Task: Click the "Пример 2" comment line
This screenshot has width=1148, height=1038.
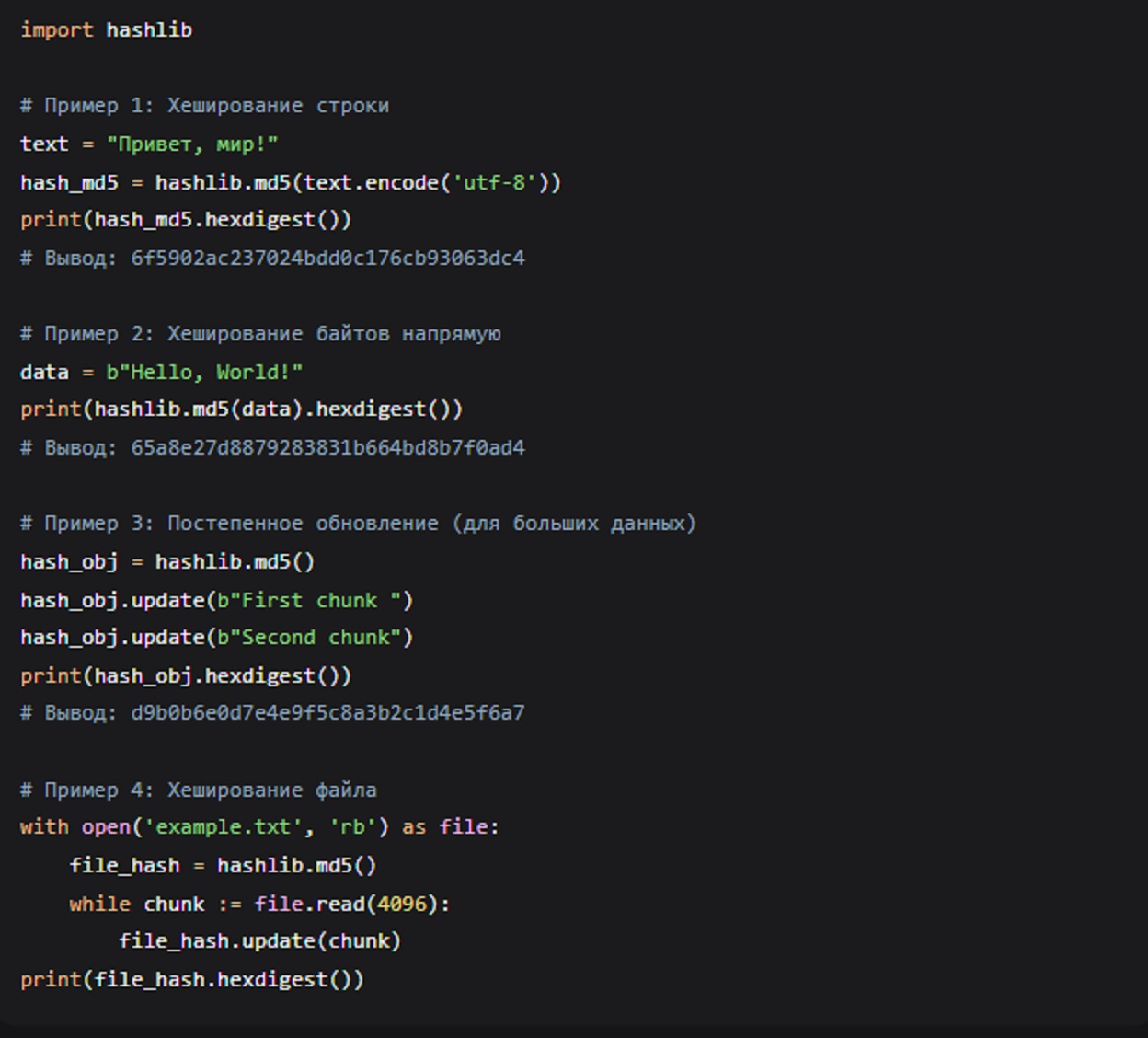Action: click(x=260, y=334)
